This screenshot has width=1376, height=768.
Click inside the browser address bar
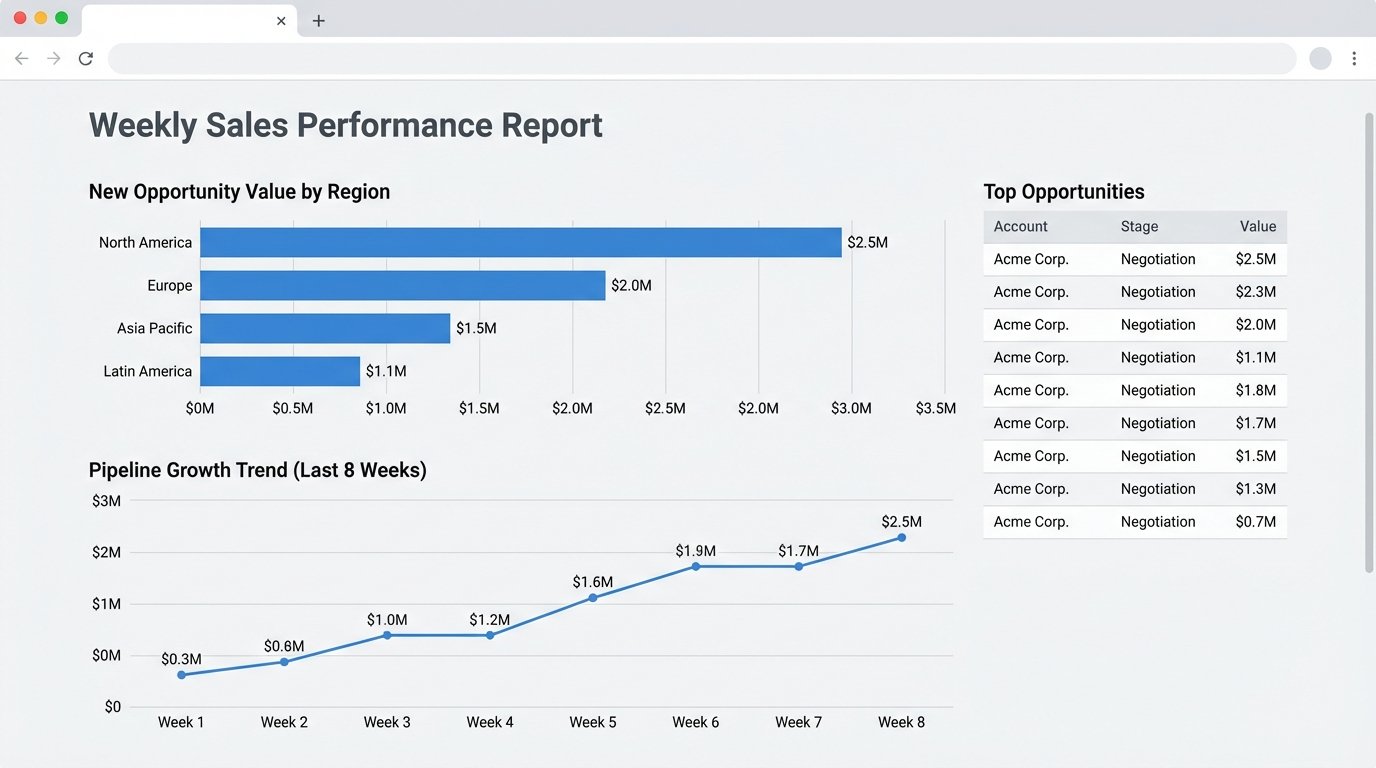click(700, 58)
